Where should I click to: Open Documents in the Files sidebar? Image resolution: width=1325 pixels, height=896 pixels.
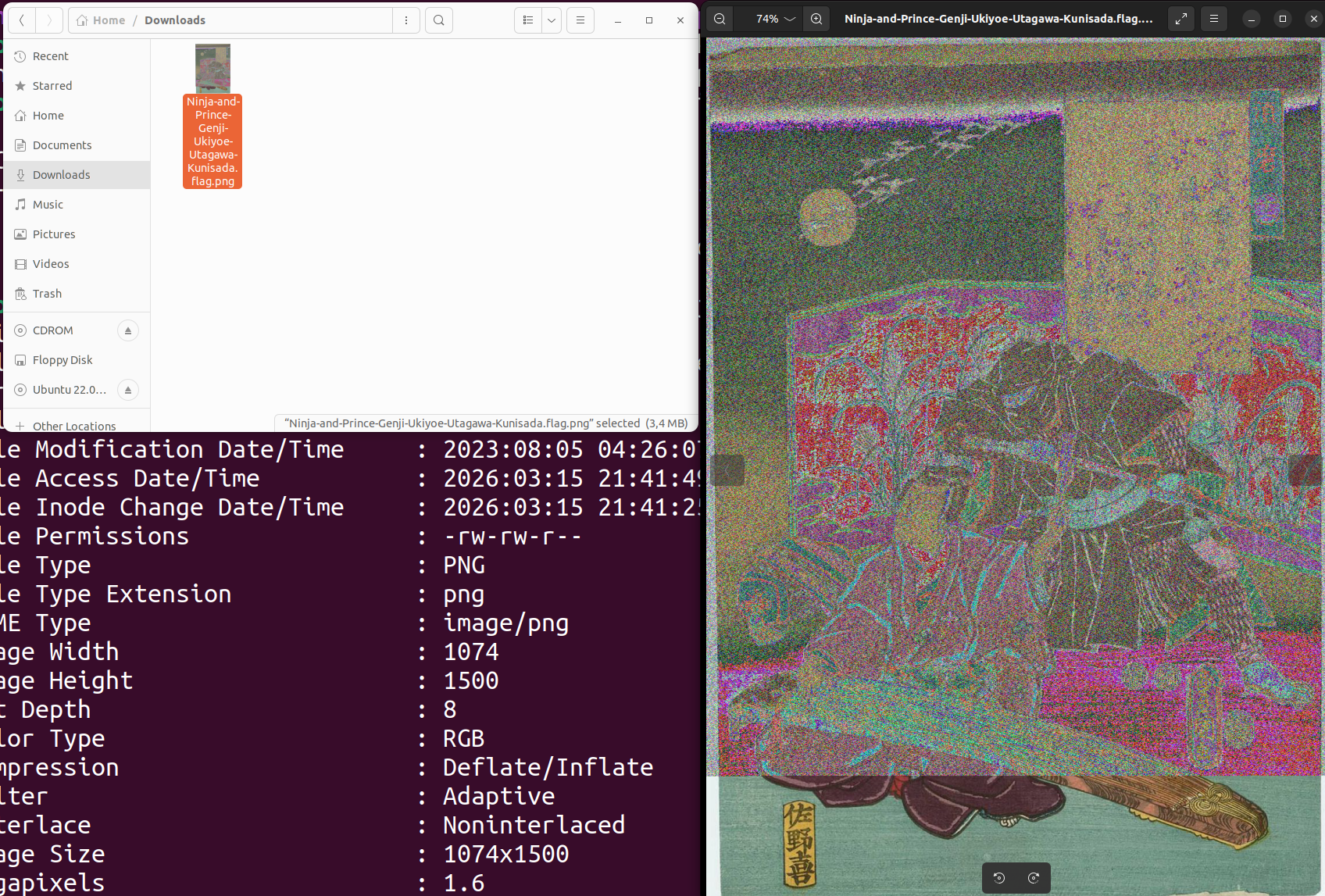(x=77, y=145)
